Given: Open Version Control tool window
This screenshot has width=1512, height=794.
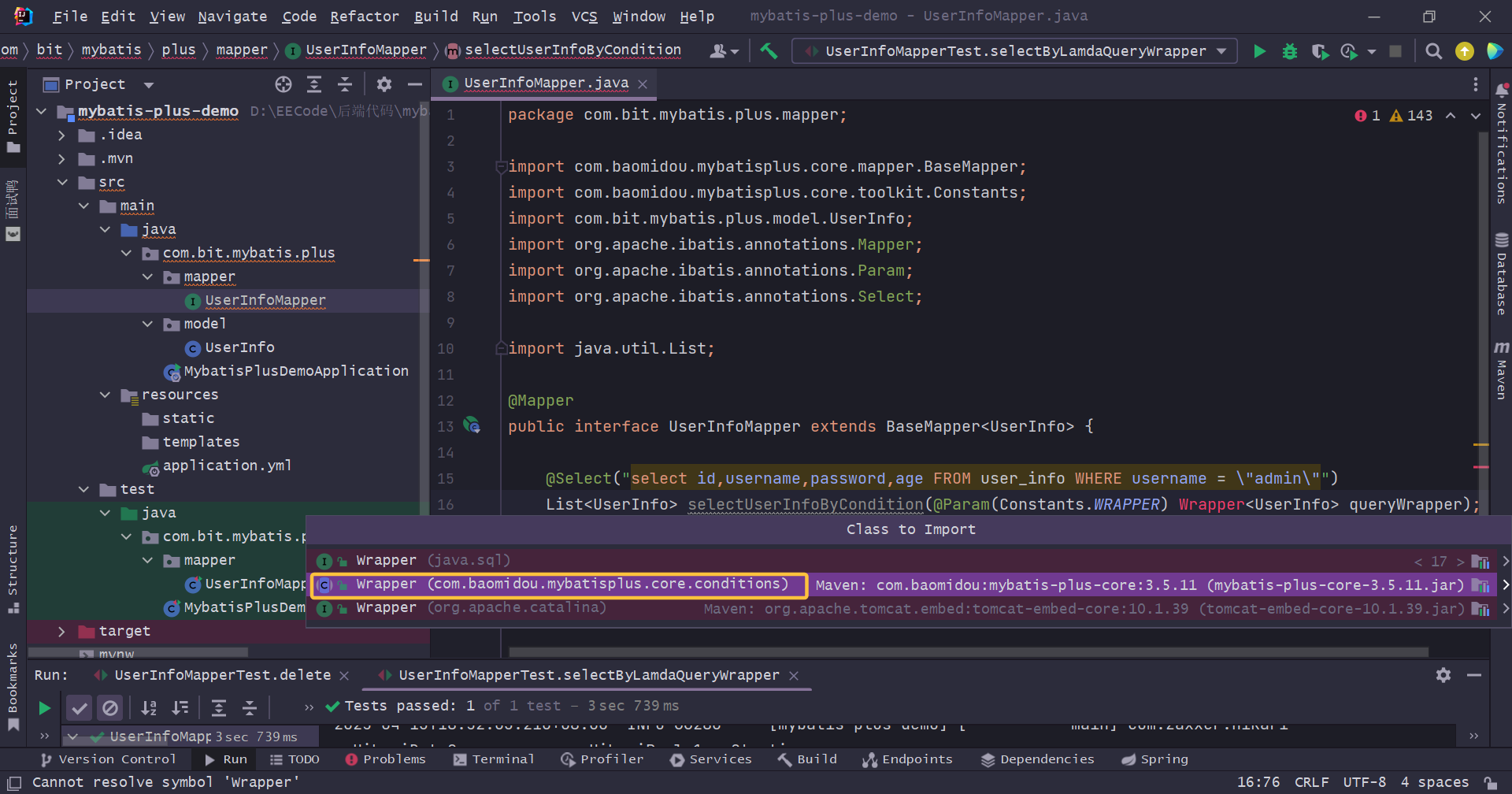Looking at the screenshot, I should pos(108,759).
